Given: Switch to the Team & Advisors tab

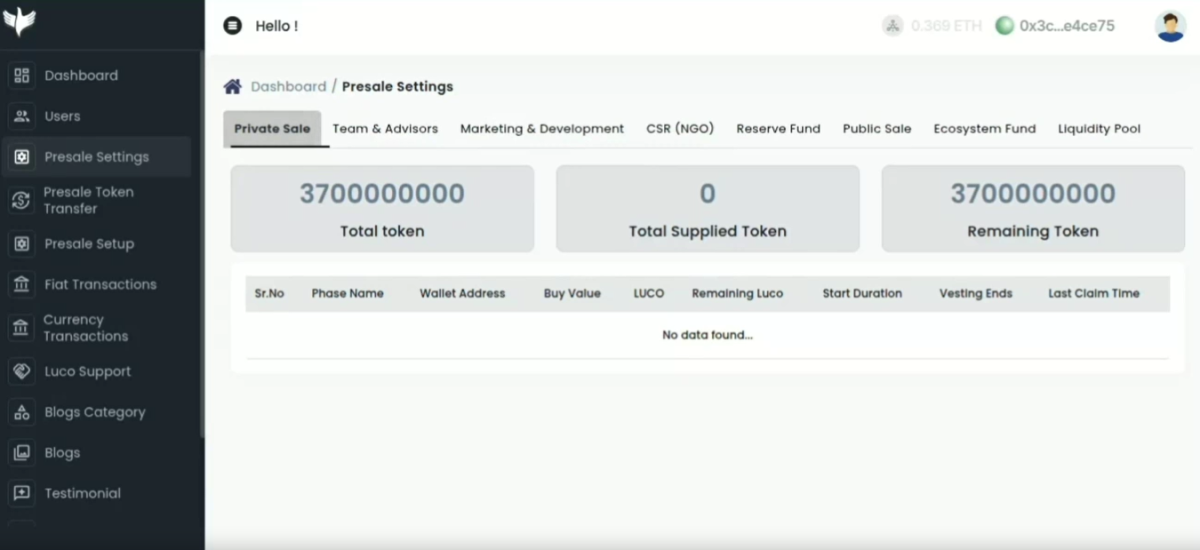Looking at the screenshot, I should [385, 129].
